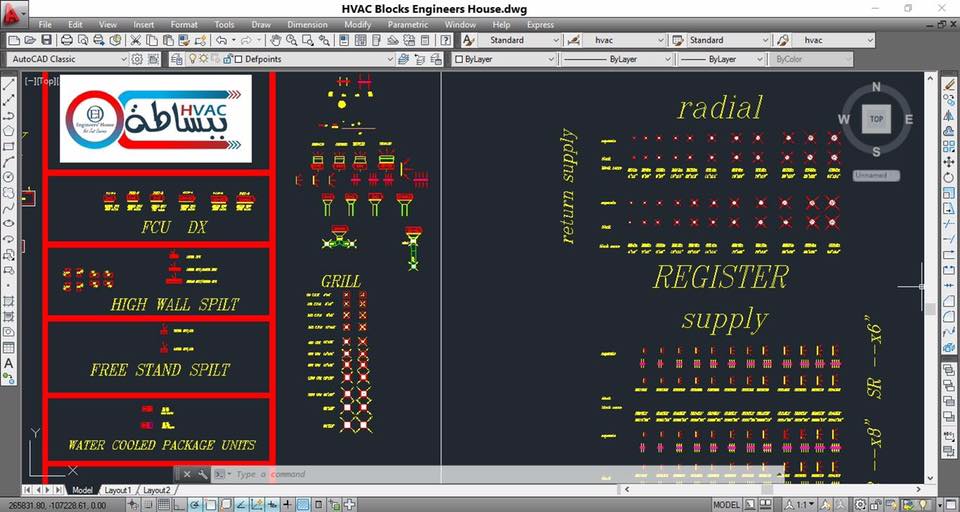
Task: Open Workspace Settings gear icon
Action: coord(137,59)
